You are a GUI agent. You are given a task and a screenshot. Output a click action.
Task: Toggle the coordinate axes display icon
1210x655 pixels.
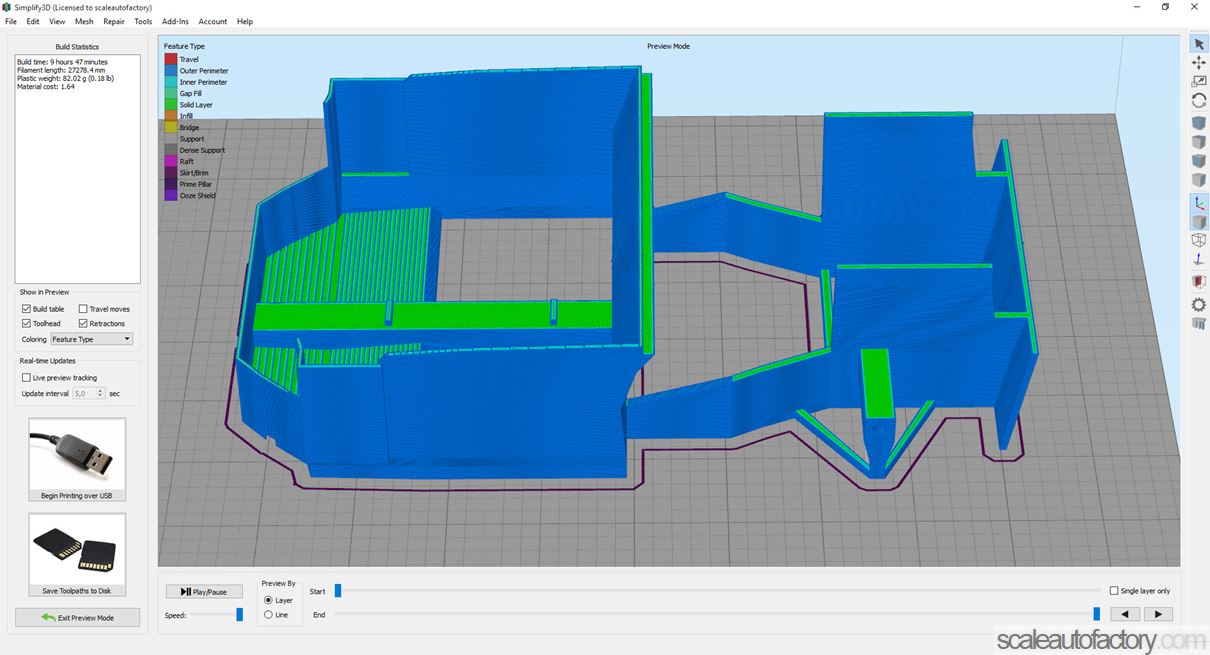click(x=1198, y=203)
